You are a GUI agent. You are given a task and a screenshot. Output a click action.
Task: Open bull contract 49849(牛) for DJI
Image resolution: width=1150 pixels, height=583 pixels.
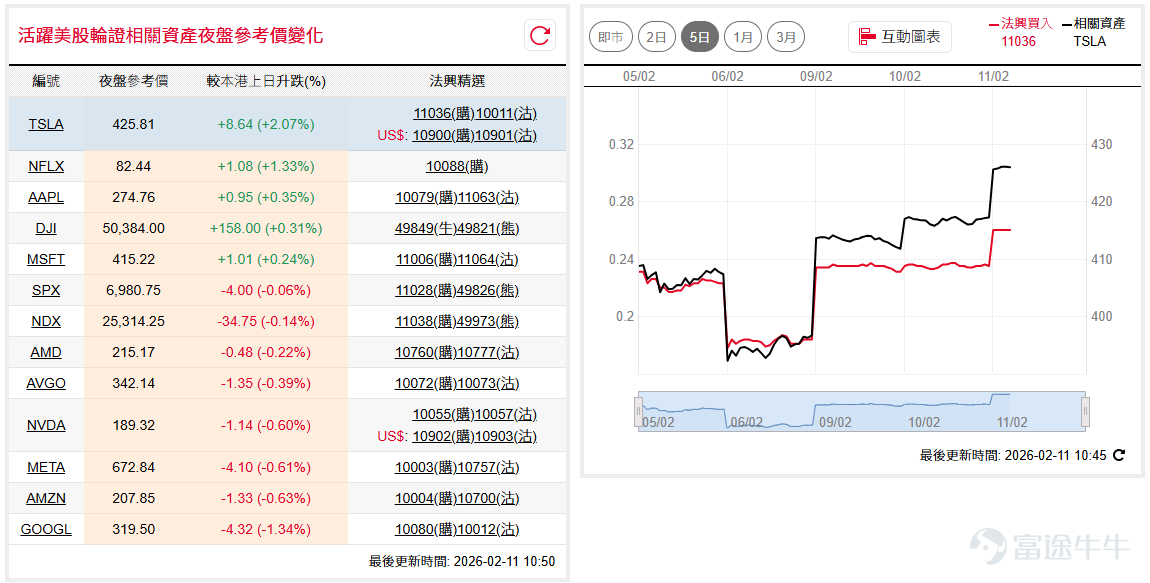(x=426, y=228)
